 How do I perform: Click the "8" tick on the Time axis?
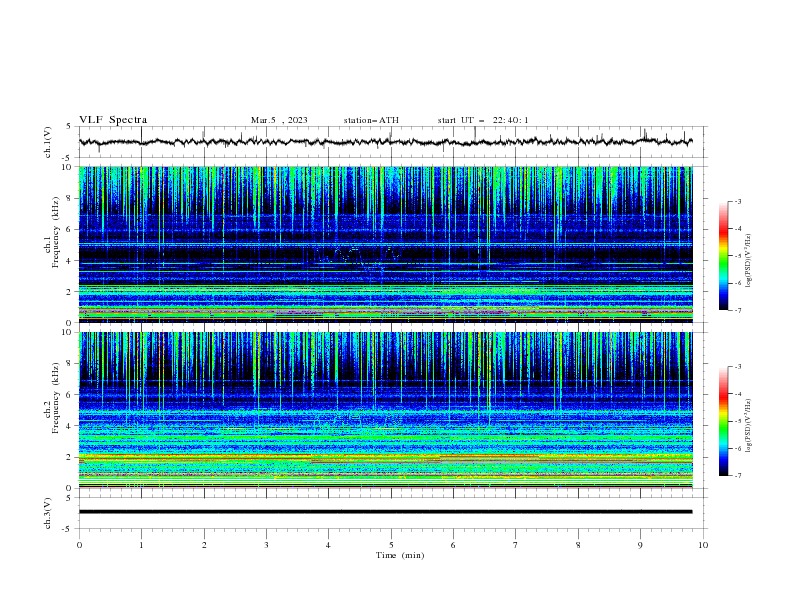[578, 545]
